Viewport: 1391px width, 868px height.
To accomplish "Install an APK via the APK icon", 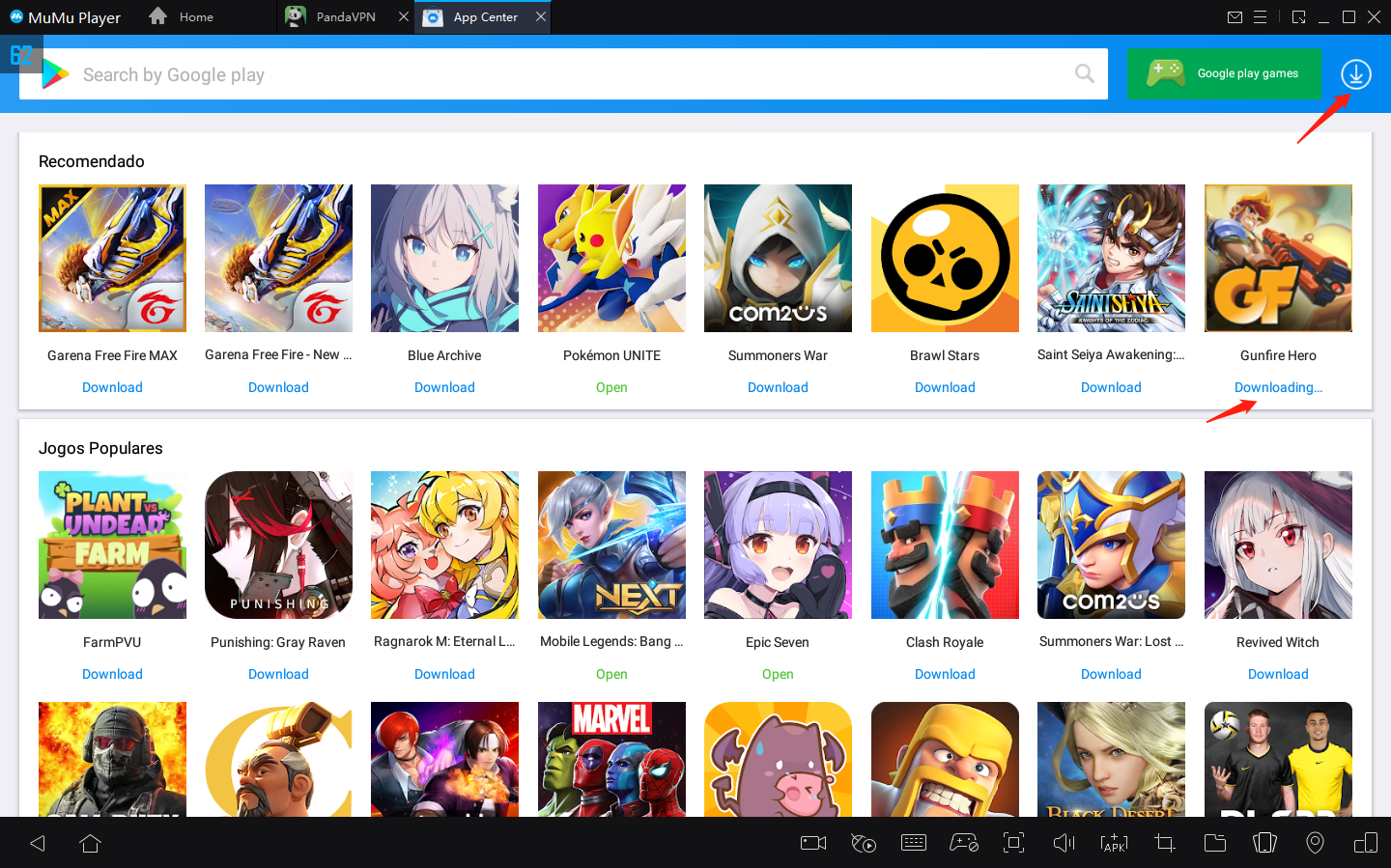I will pyautogui.click(x=1114, y=842).
